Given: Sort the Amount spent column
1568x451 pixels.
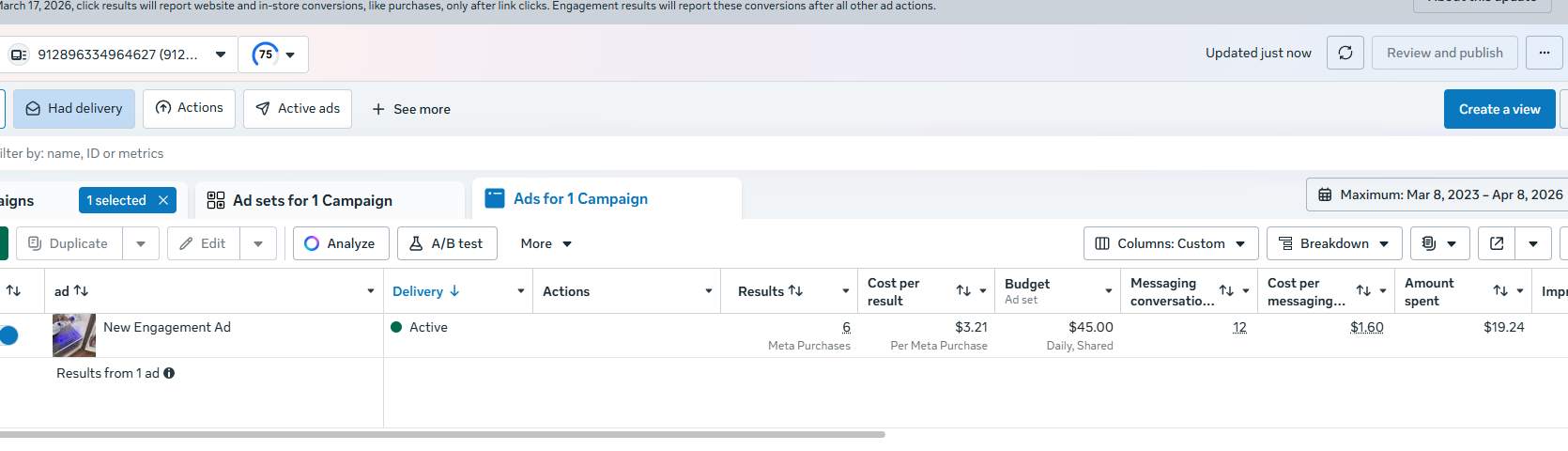Looking at the screenshot, I should [x=1500, y=291].
